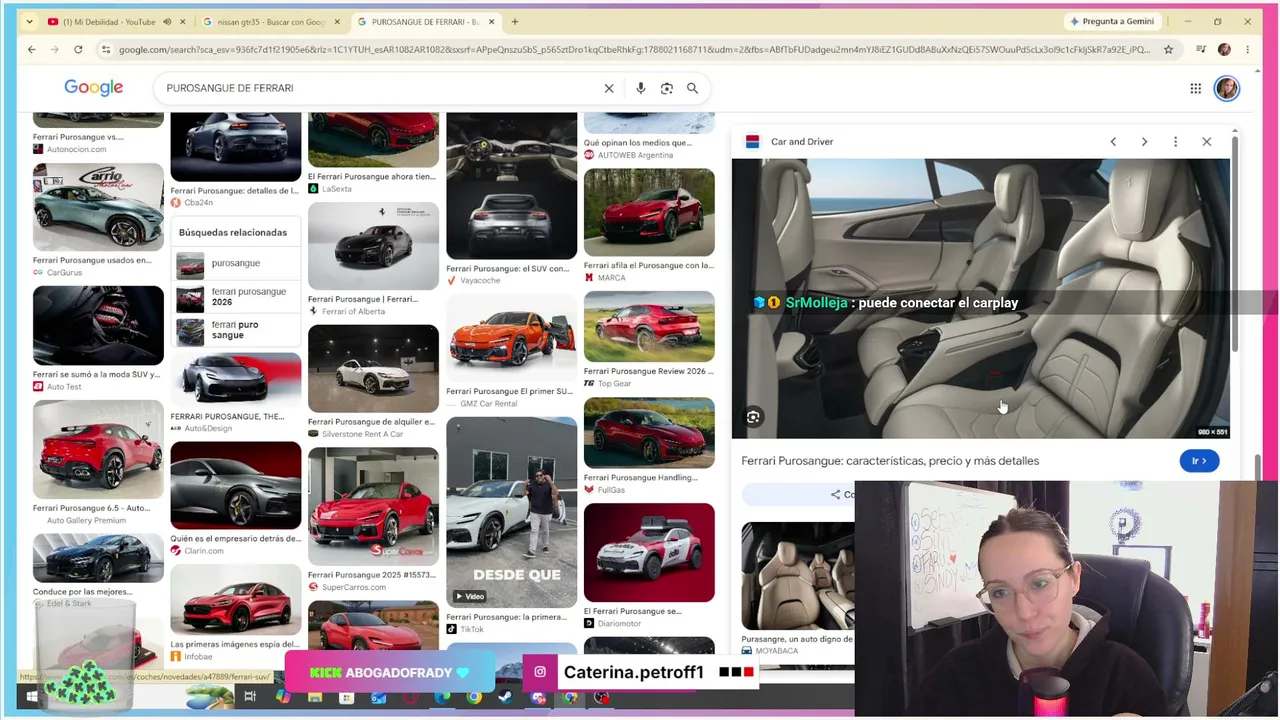Screen dimensions: 1280x720
Task: Open the Chrome three-dot menu
Action: coord(1247,49)
